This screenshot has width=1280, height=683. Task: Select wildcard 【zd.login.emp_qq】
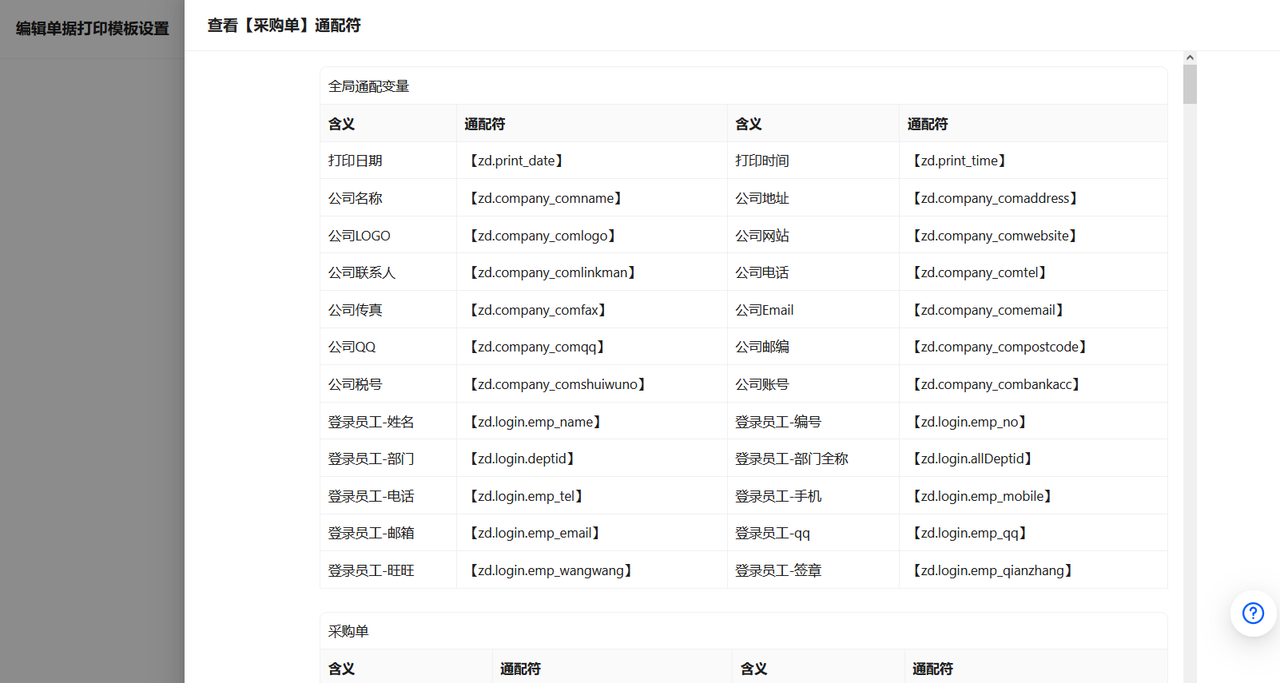click(969, 534)
